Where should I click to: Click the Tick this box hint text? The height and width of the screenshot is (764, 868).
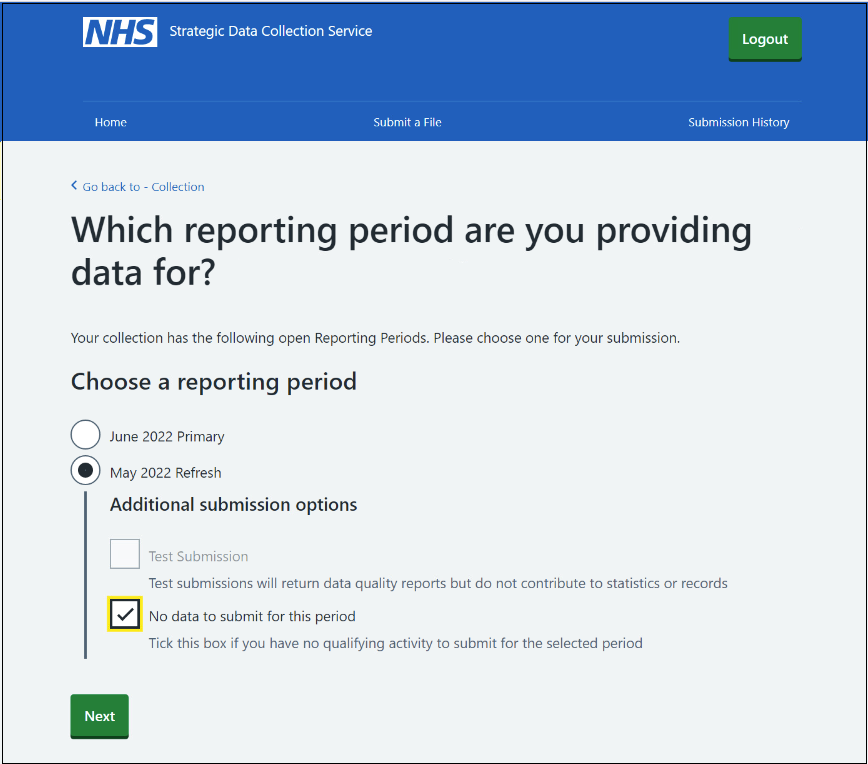(x=396, y=643)
